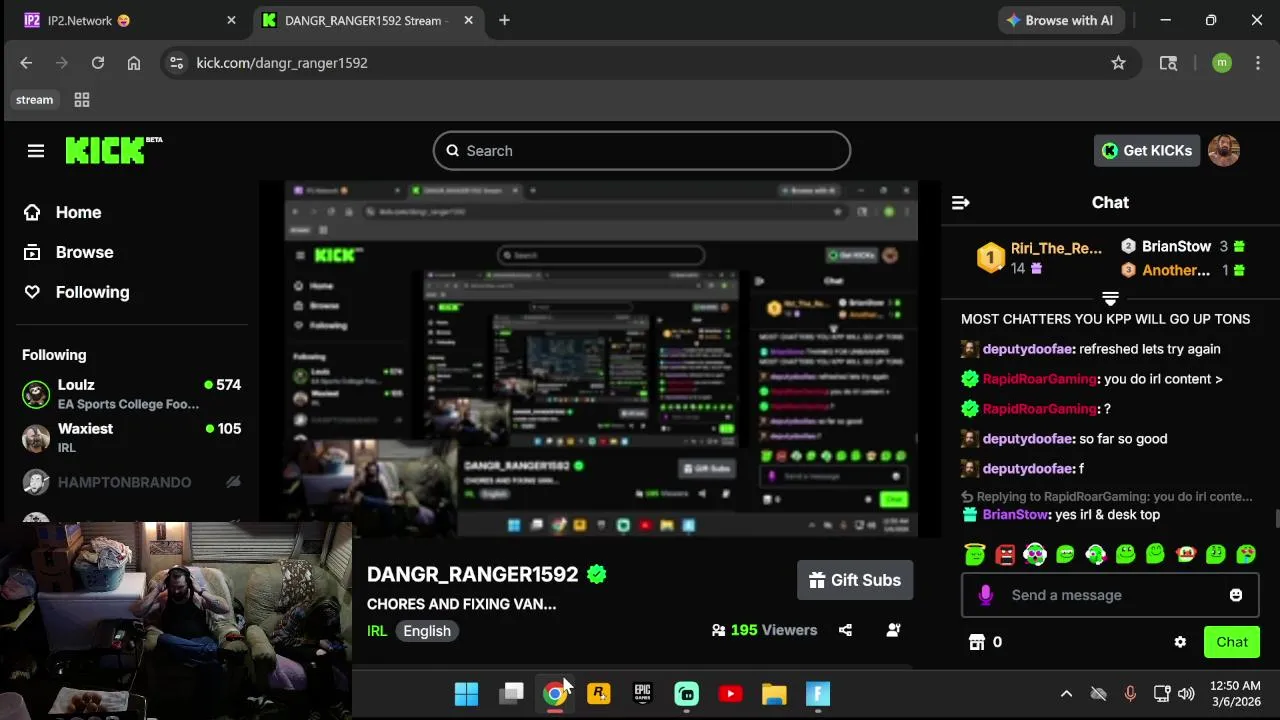Open the Kick hamburger sidebar menu
This screenshot has height=720, width=1280.
[36, 151]
